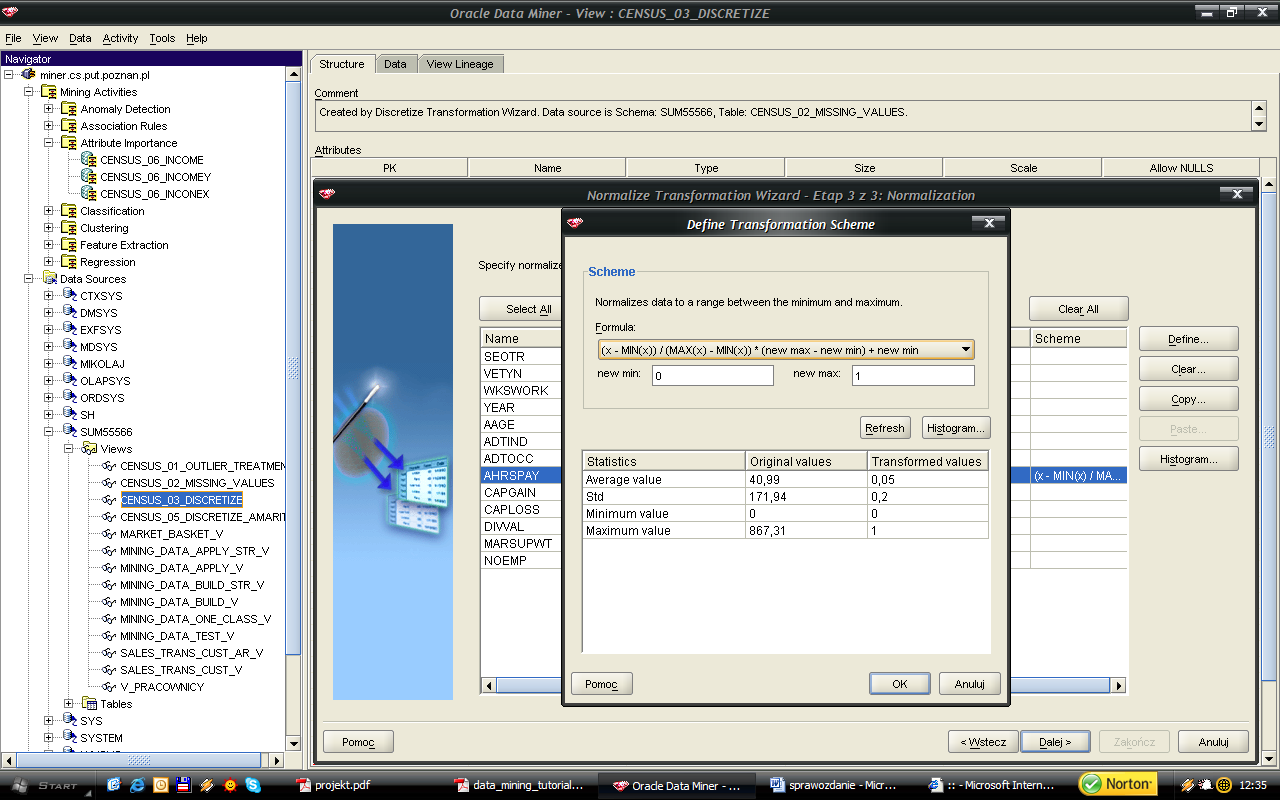Click the Regression folder icon
This screenshot has width=1280, height=800.
point(69,262)
